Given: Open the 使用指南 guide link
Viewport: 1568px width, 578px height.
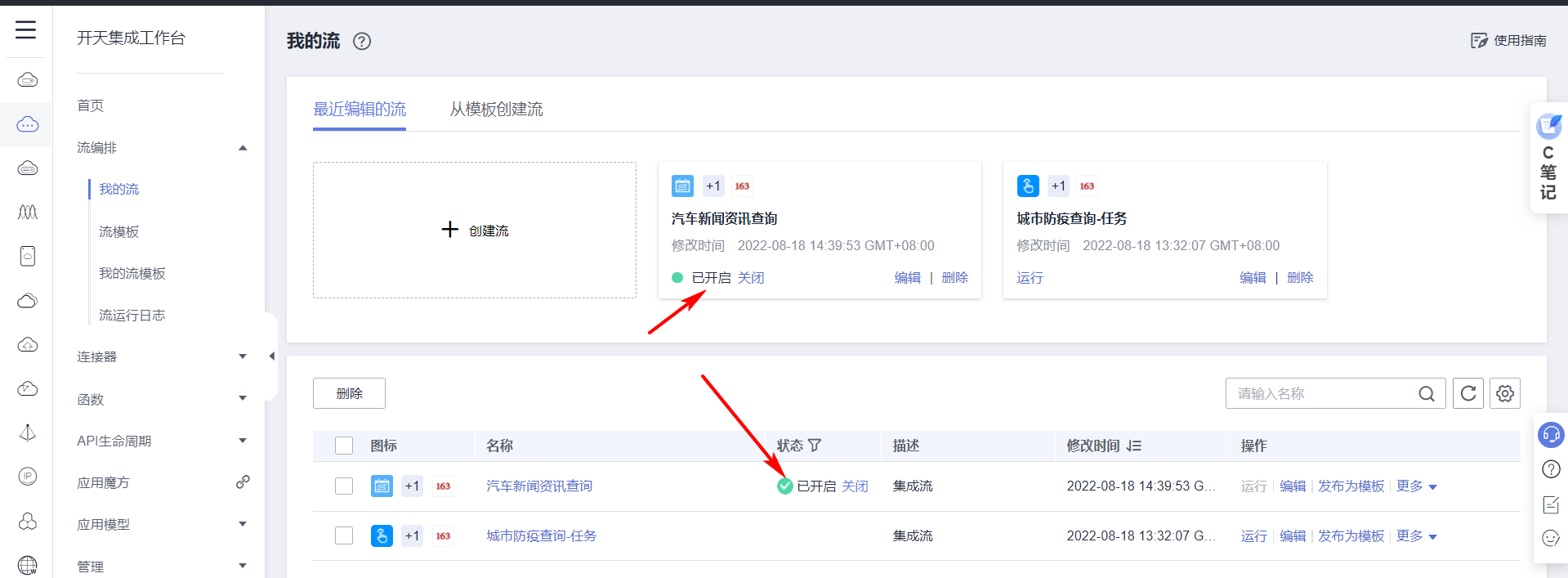Looking at the screenshot, I should [1519, 41].
